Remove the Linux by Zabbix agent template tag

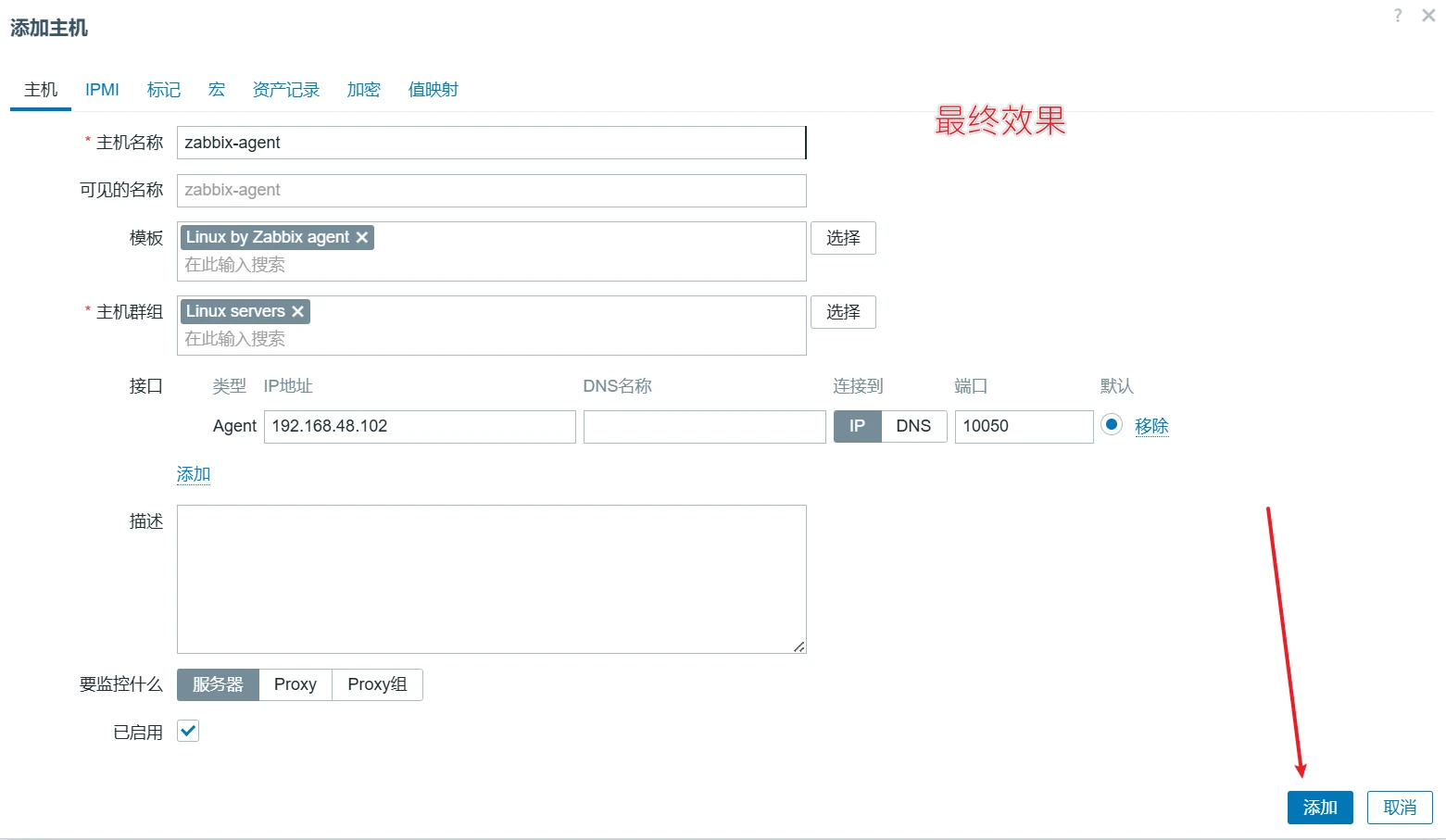click(362, 238)
